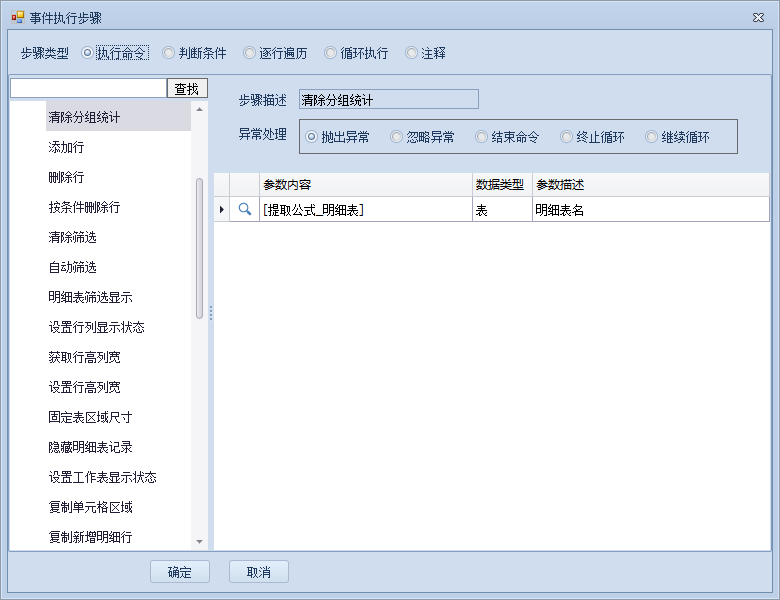Click the row selector arrow in grid

point(221,209)
